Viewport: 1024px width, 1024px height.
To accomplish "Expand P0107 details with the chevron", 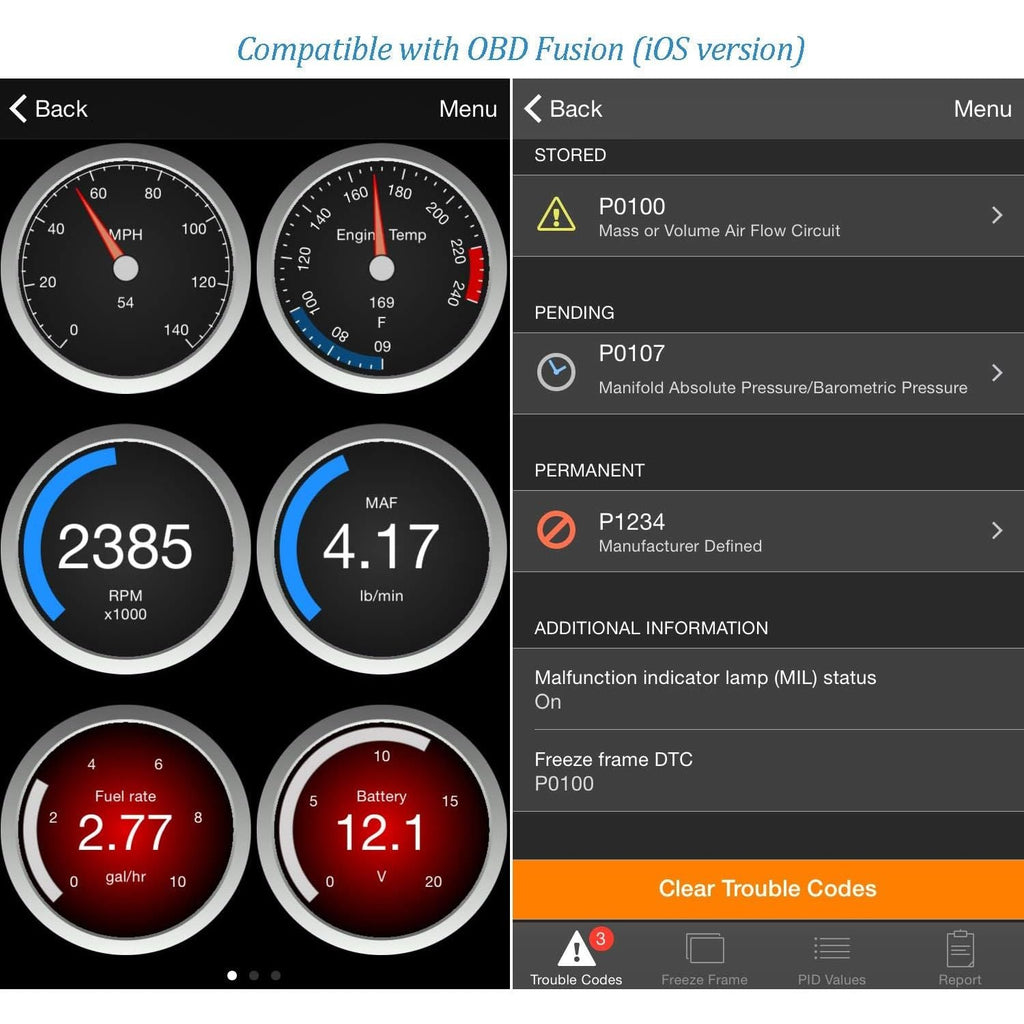I will [x=997, y=373].
